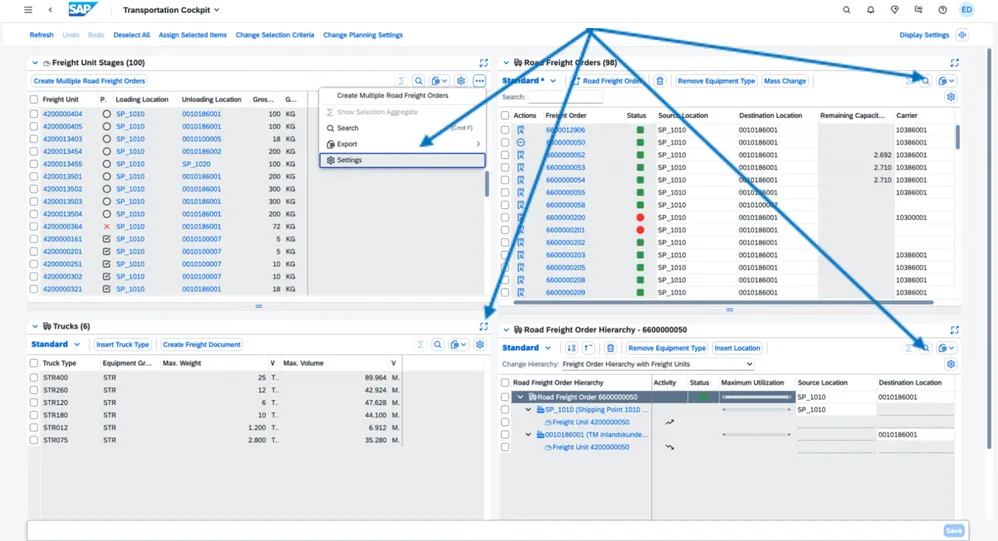
Task: Select all rows in Freight Unit Stages
Action: point(34,99)
